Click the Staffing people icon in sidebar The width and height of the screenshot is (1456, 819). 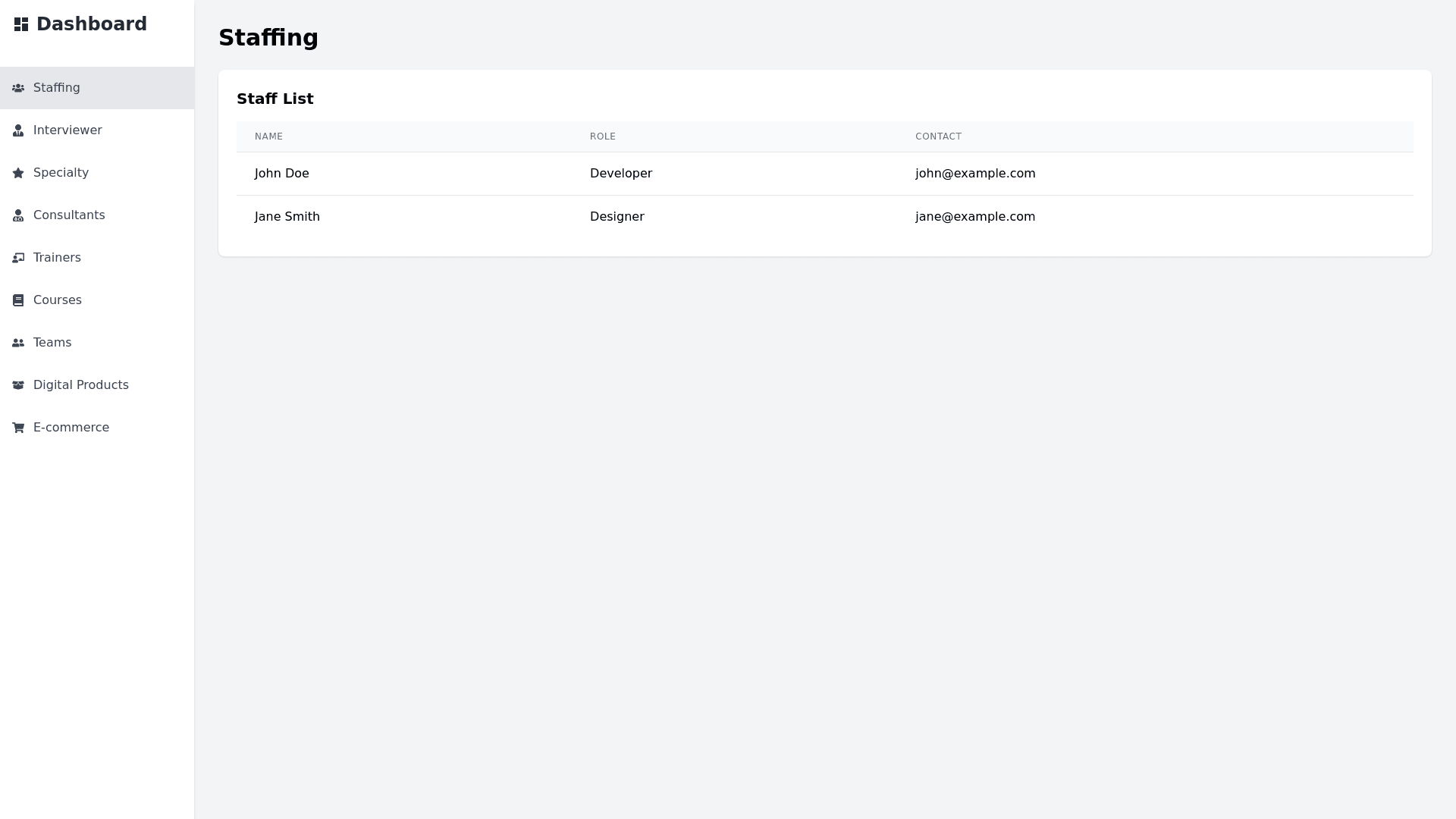click(x=18, y=88)
